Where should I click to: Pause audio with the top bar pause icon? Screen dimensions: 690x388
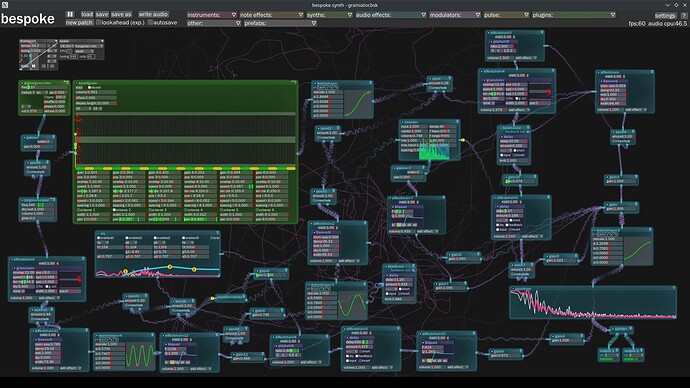[x=70, y=15]
